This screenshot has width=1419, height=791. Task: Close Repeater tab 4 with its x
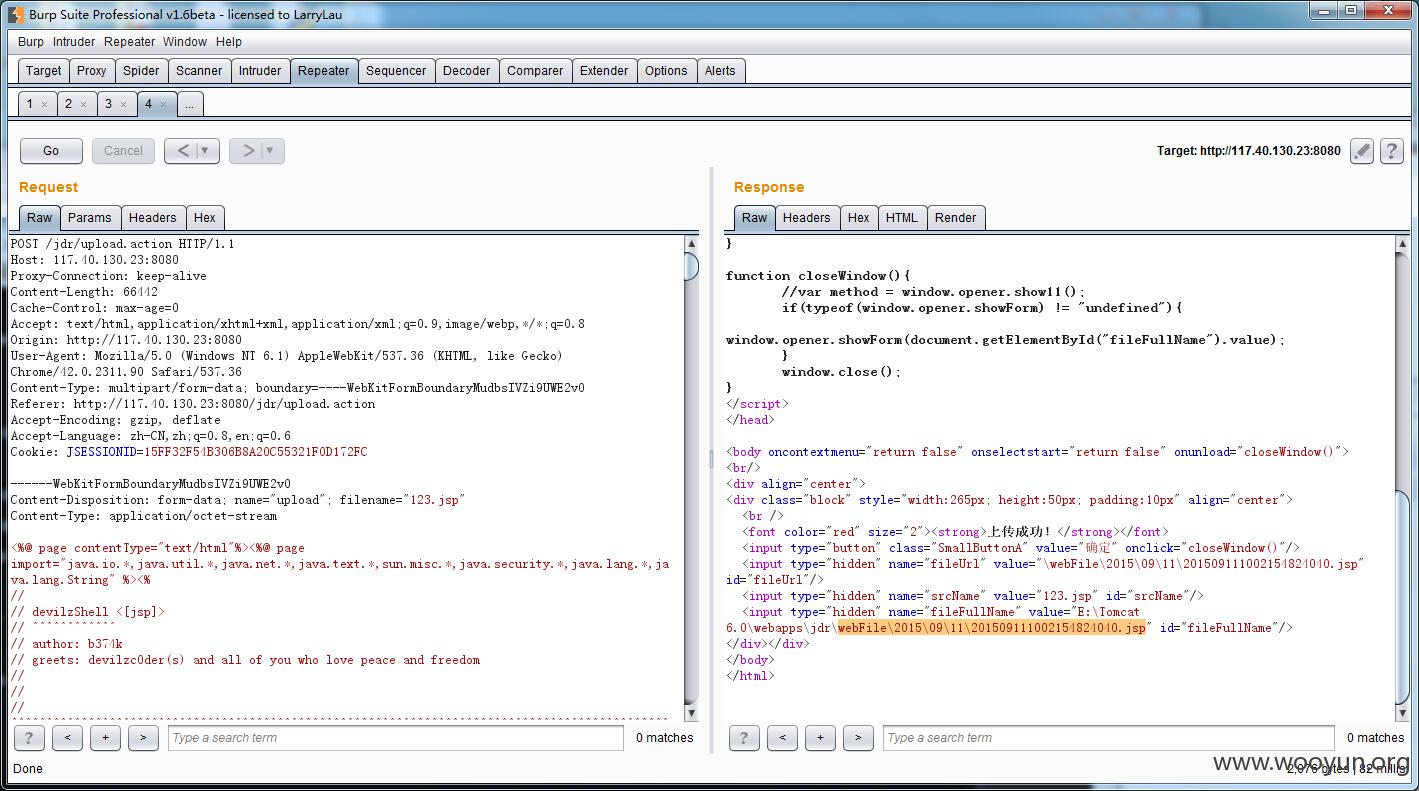pos(163,104)
